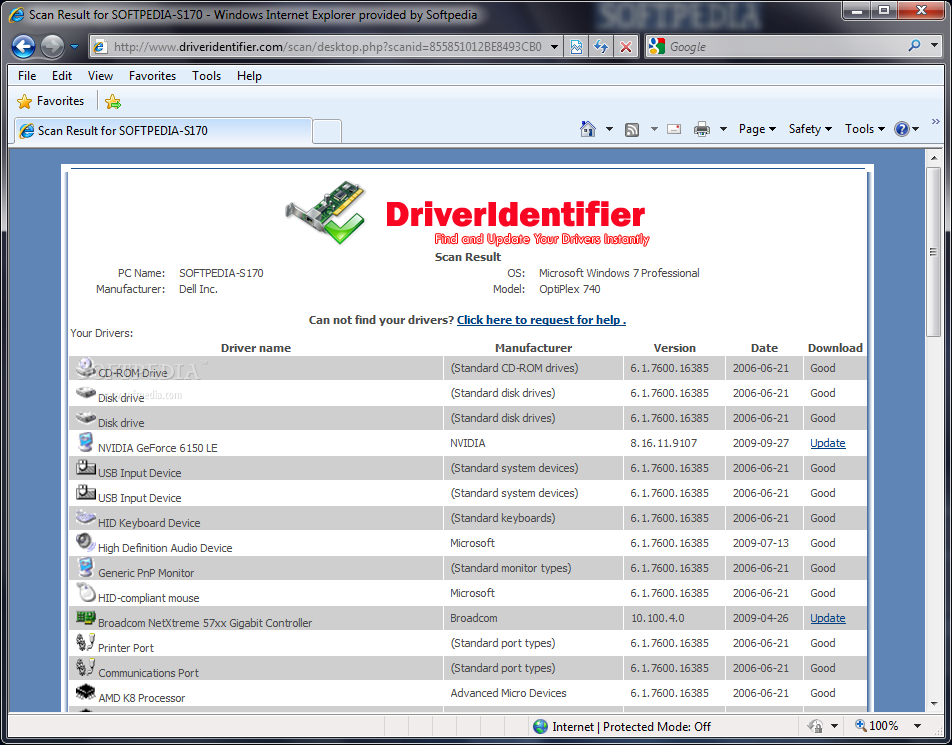Open the Read Mail icon
This screenshot has width=952, height=745.
point(673,128)
